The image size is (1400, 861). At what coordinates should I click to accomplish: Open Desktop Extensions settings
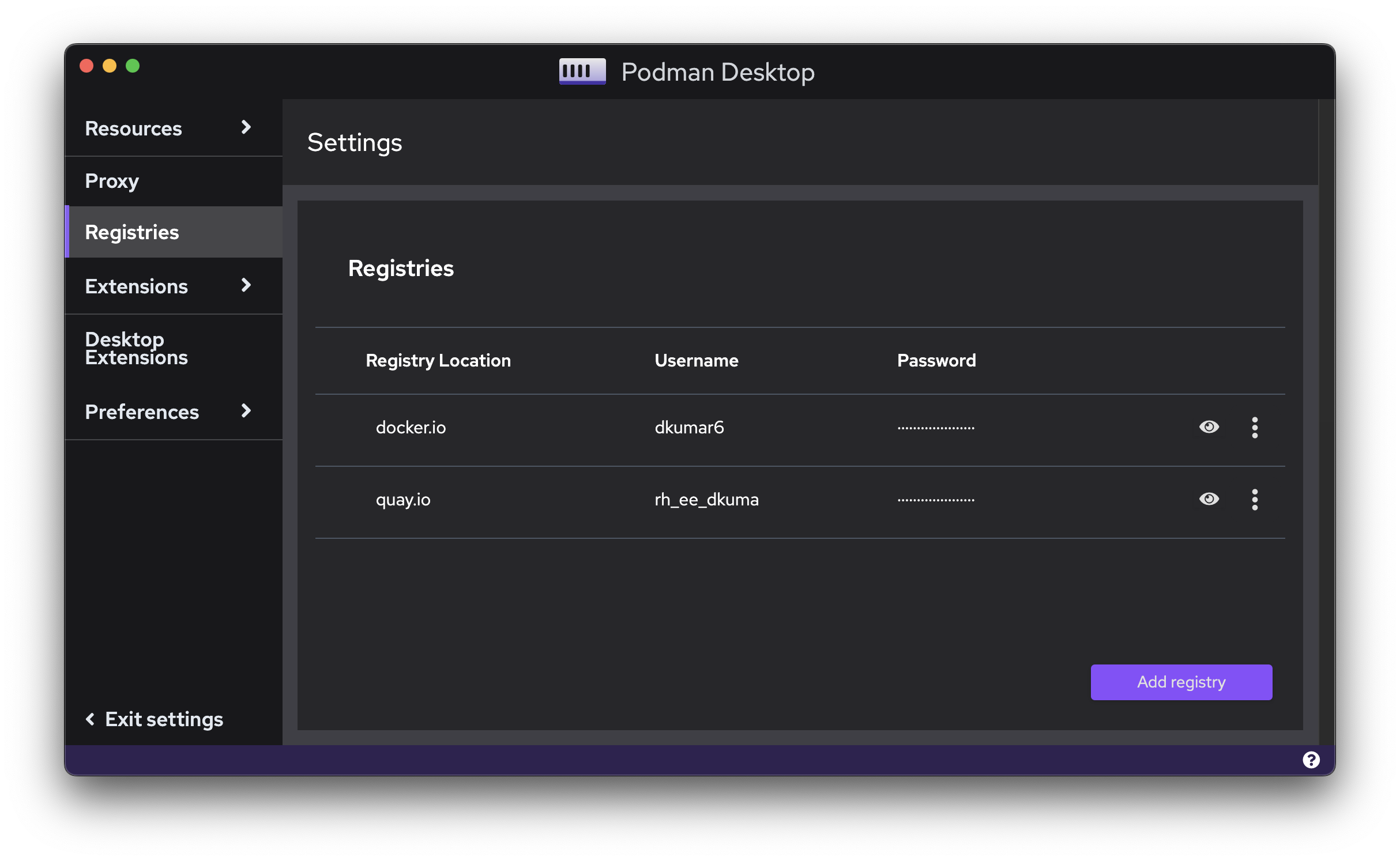[x=136, y=349]
